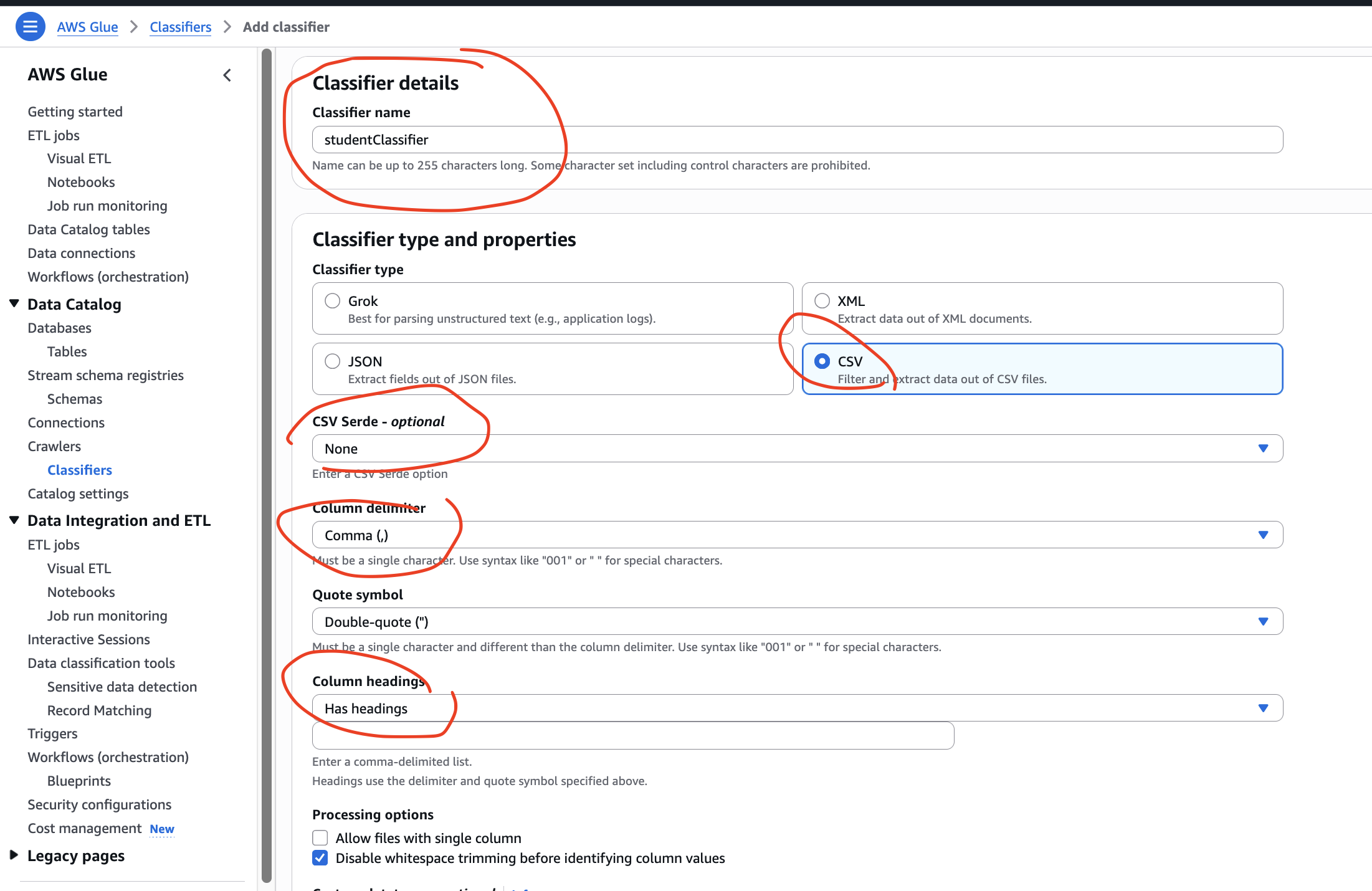The width and height of the screenshot is (1372, 891).
Task: Open Cost management from the sidebar
Action: [x=85, y=828]
